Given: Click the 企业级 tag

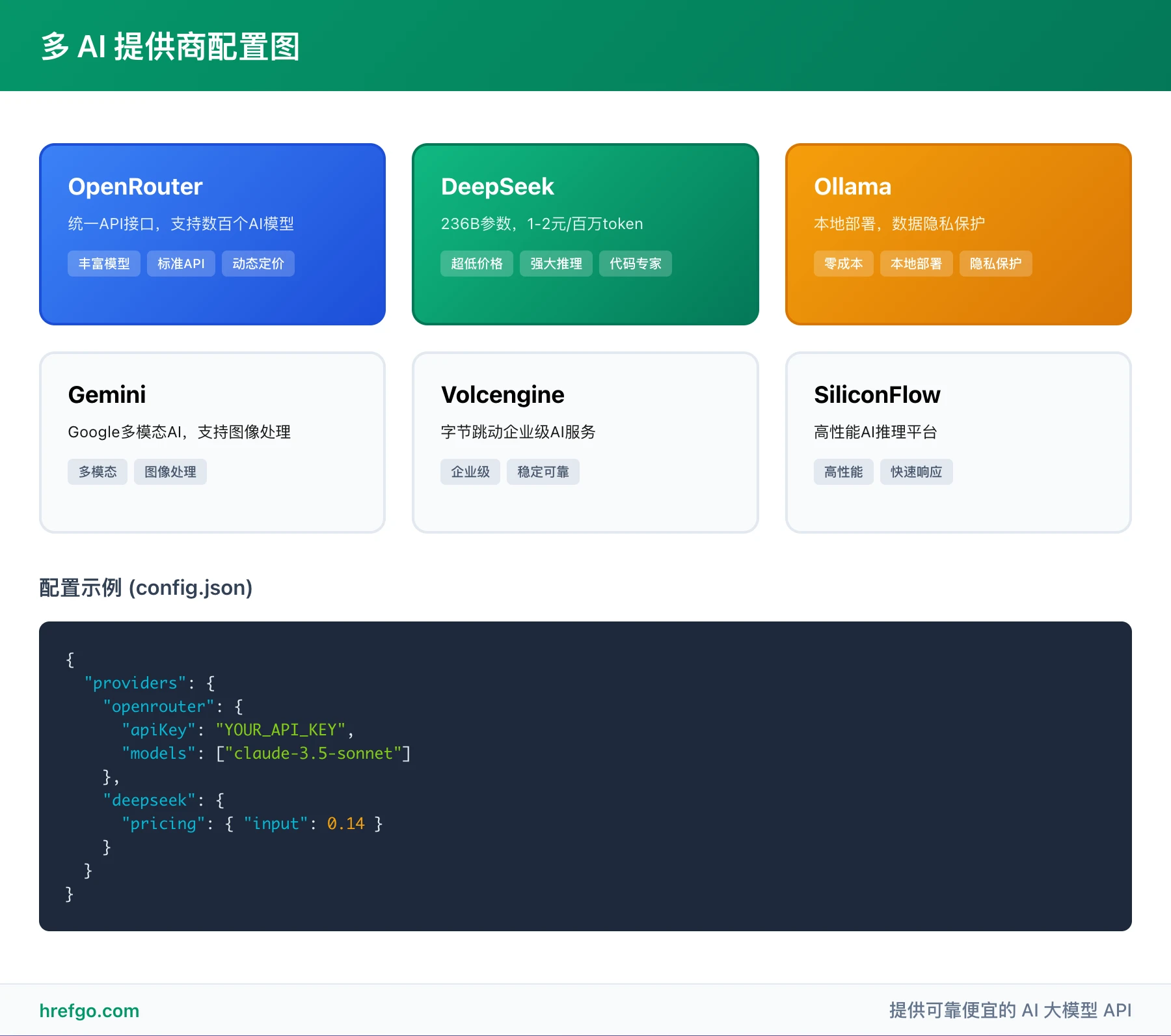Looking at the screenshot, I should [470, 472].
